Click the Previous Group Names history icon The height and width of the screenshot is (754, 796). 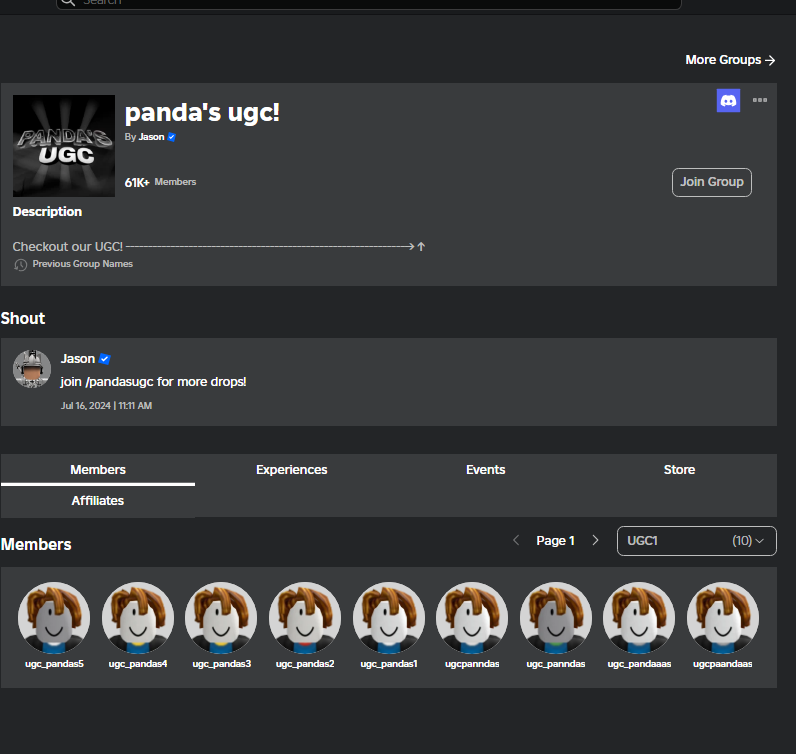[x=20, y=265]
